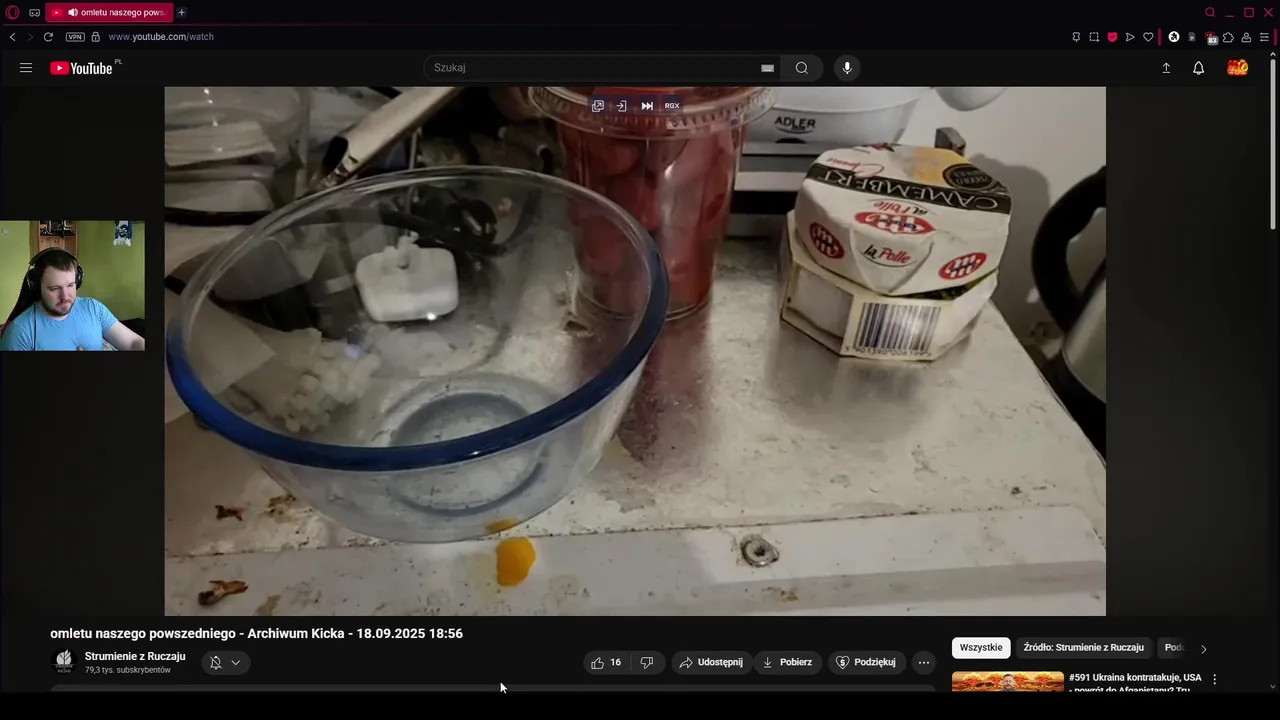This screenshot has height=720, width=1280.
Task: Open the GX Corner gamepad icon
Action: point(35,13)
